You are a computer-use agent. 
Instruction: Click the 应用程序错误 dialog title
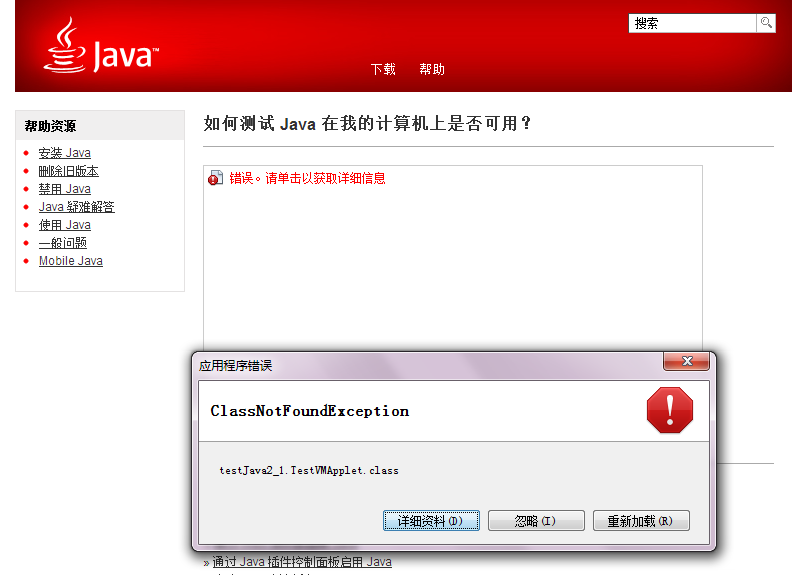coord(235,365)
